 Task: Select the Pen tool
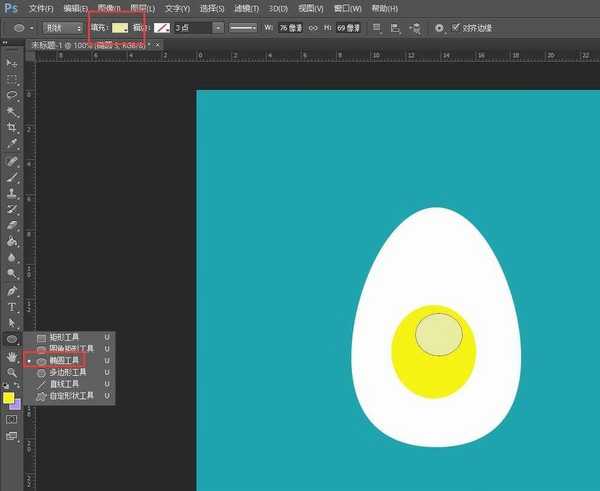[12, 290]
